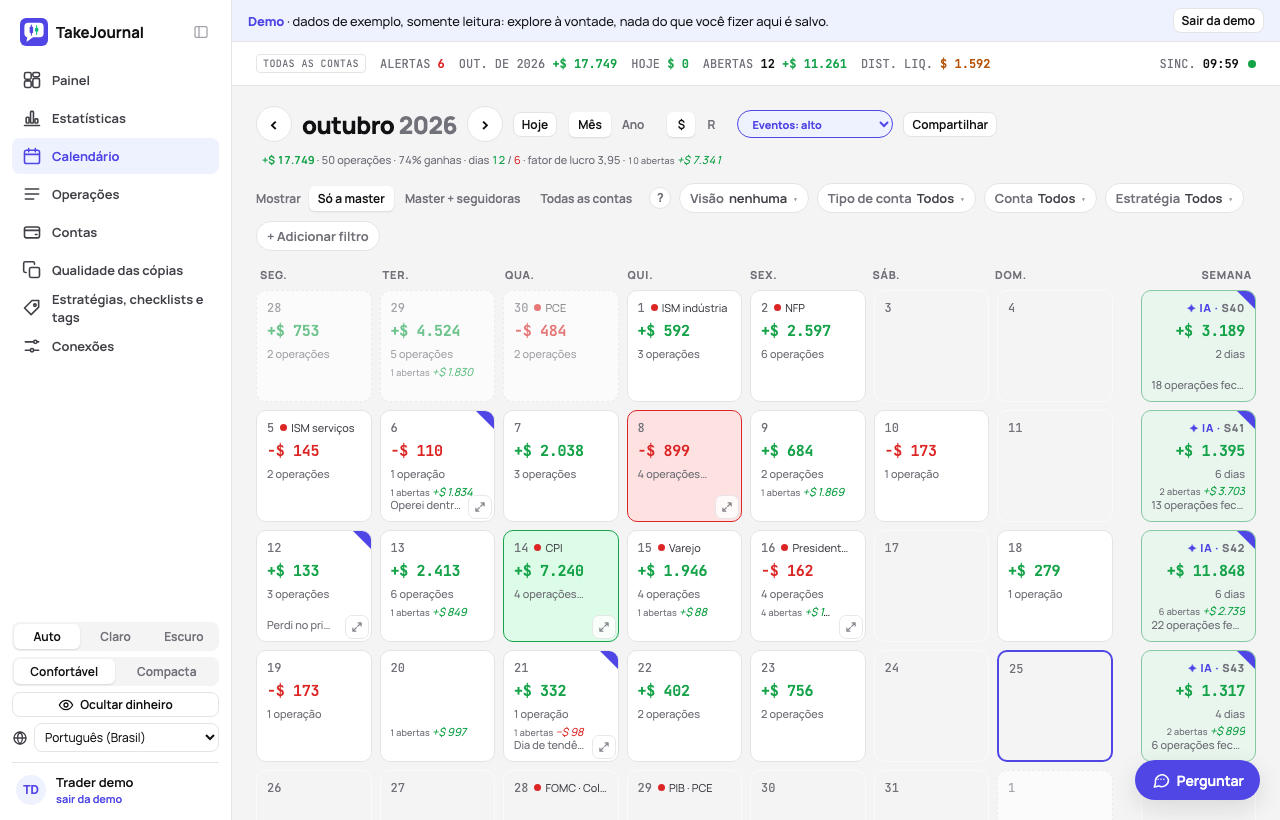Click + Adicionar filtro button
1280x820 pixels.
tap(318, 236)
